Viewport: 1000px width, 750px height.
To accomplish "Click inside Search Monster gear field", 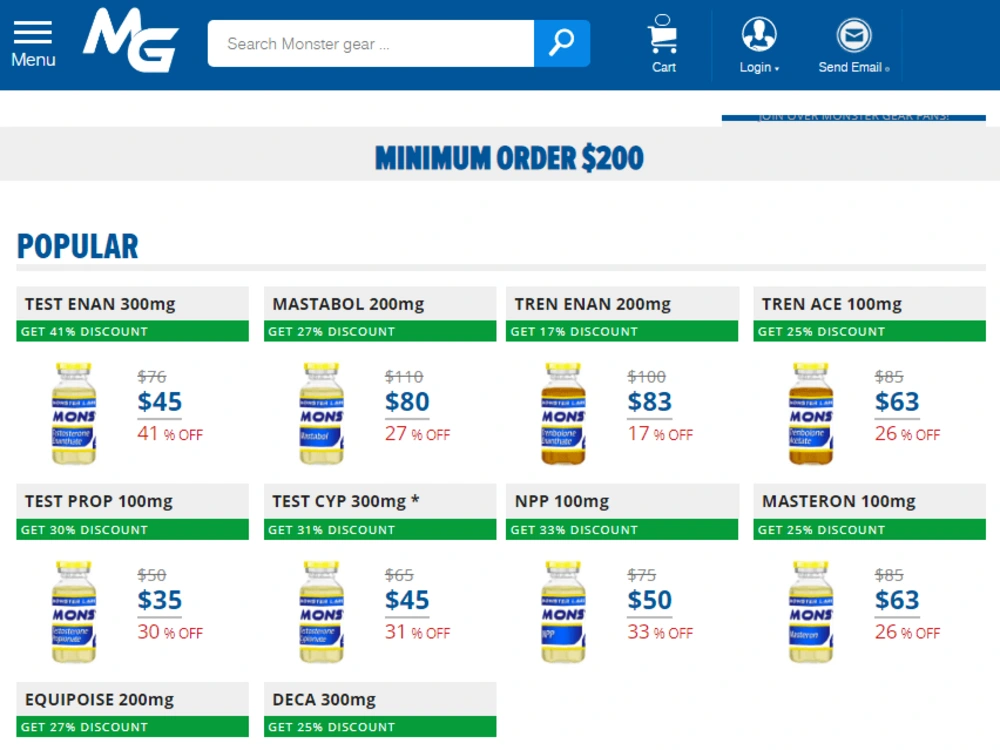I will click(x=371, y=43).
